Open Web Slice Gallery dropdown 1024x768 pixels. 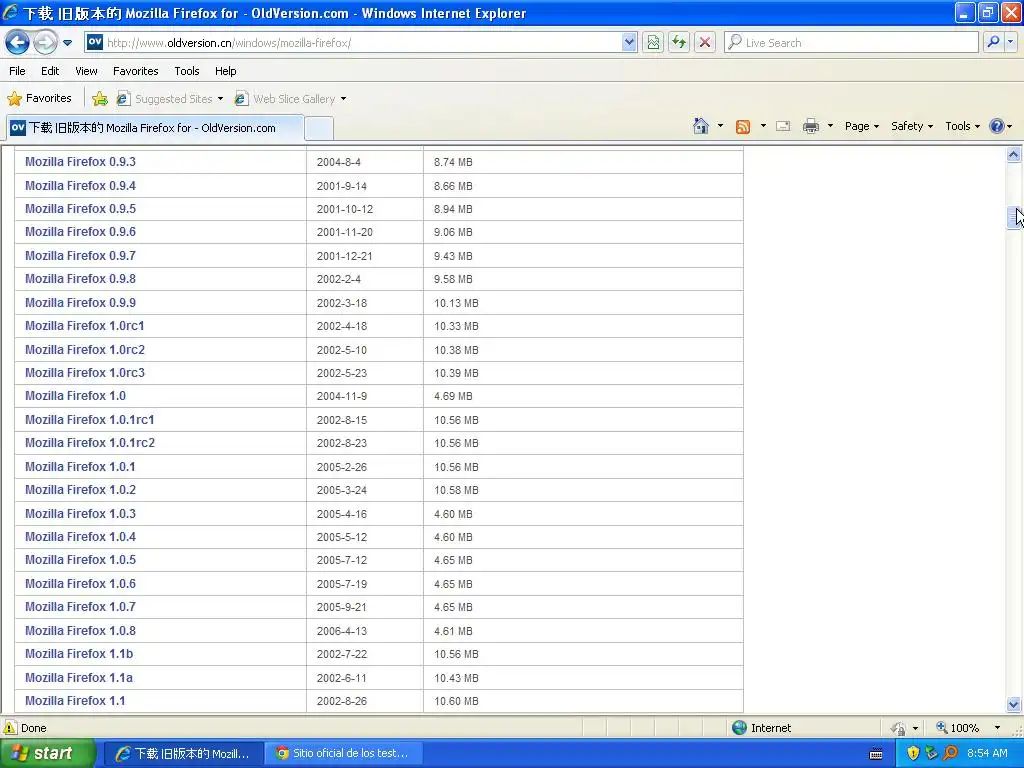point(291,99)
